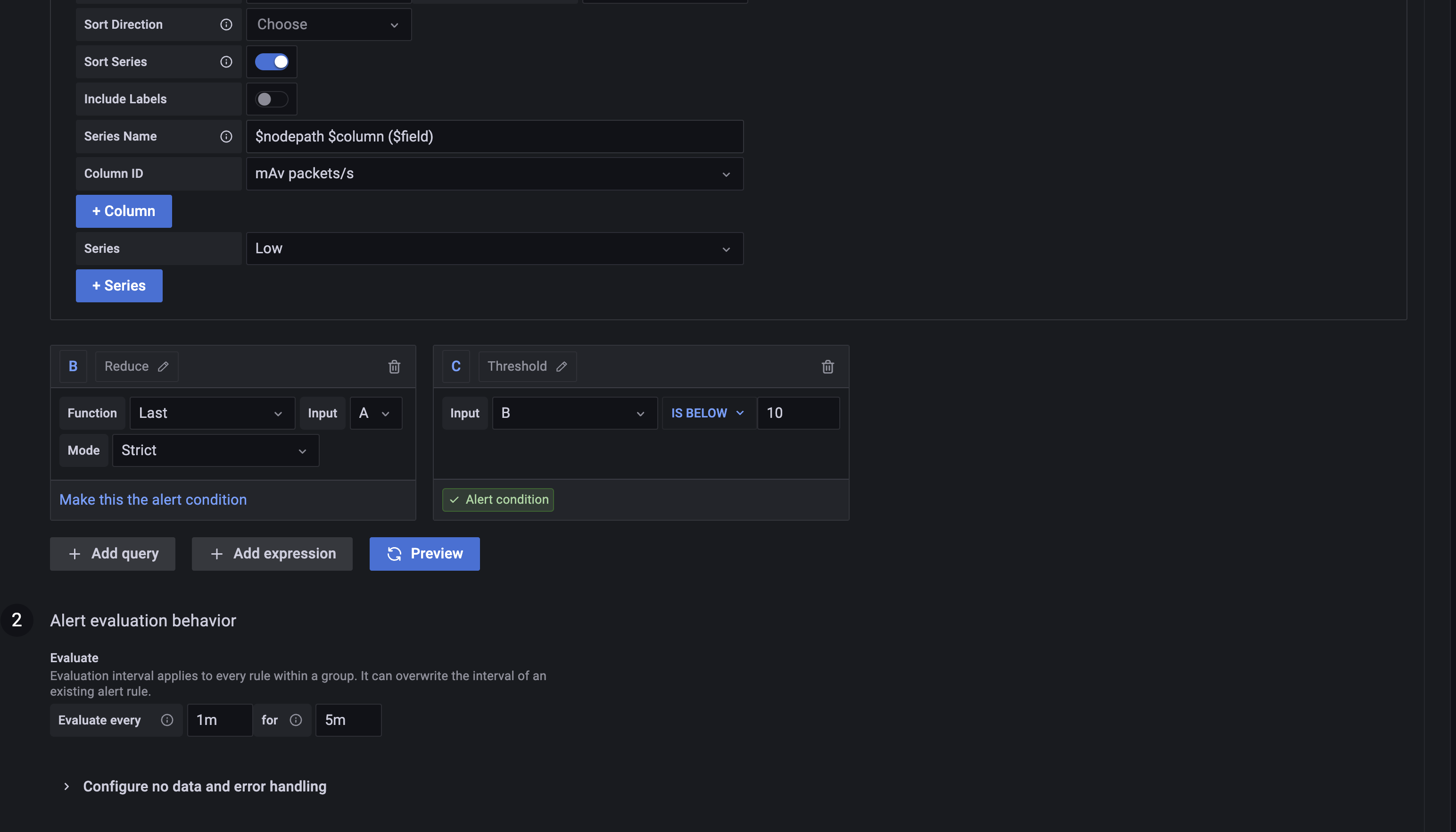Click info icon next to Evaluate every
Image resolution: width=1456 pixels, height=832 pixels.
pos(167,720)
